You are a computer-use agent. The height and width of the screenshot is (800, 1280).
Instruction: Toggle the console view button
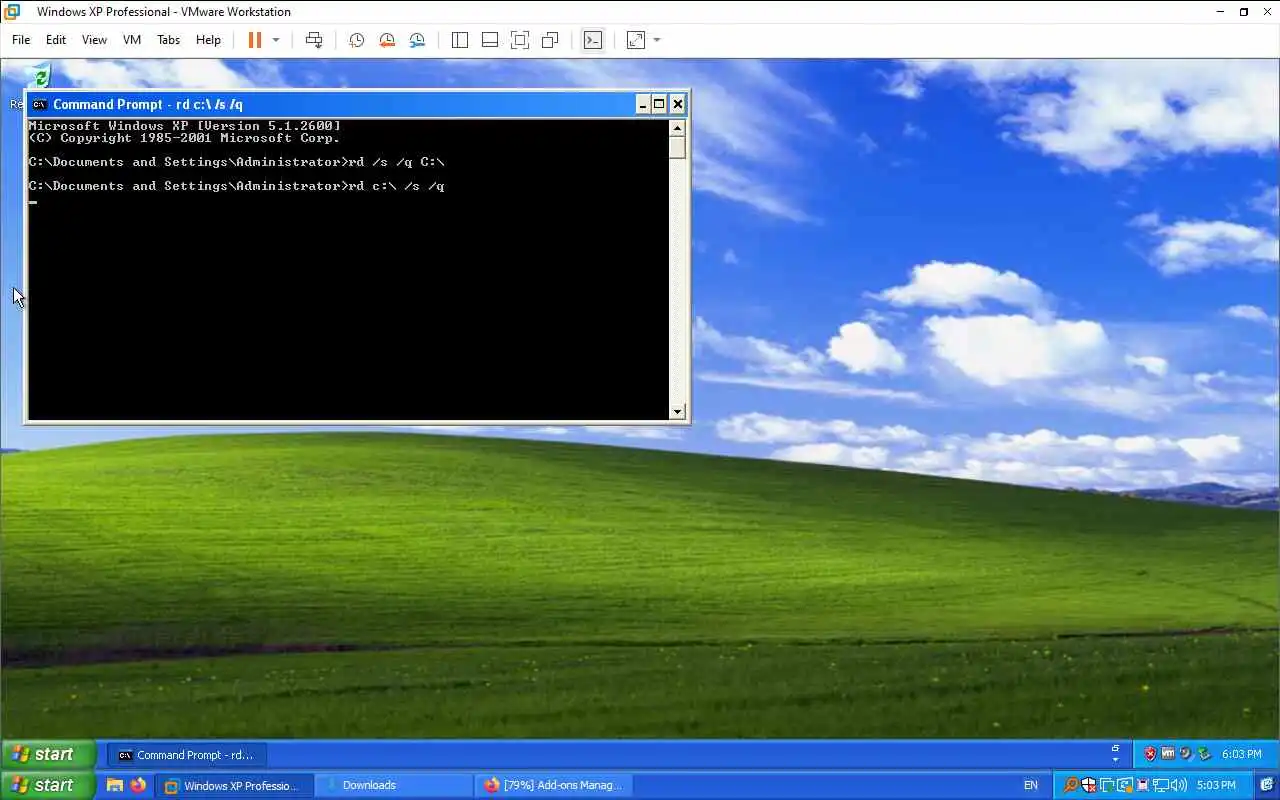593,40
